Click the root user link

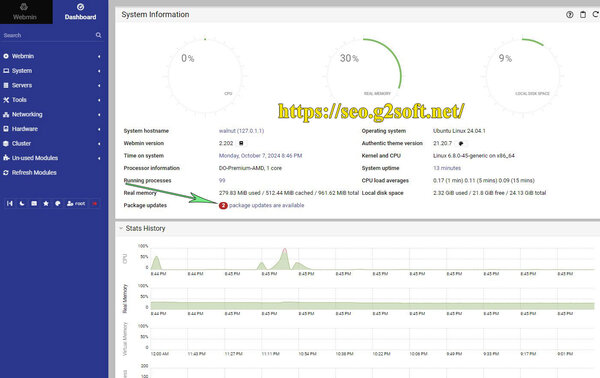76,204
